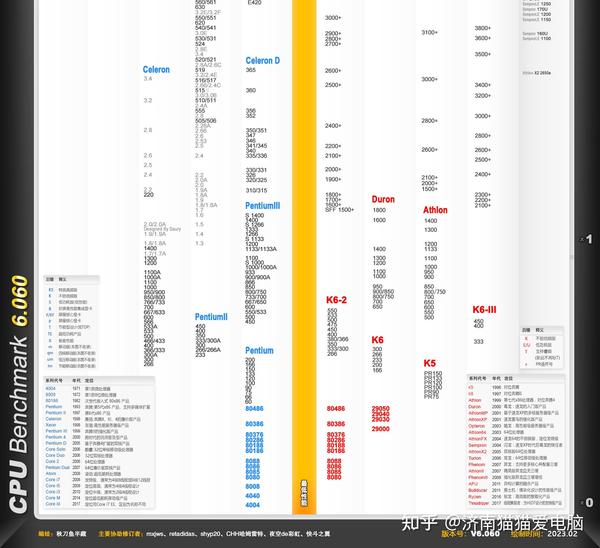Click the scale marker labeled 0
Viewport: 600px width, 548px height.
tap(589, 502)
